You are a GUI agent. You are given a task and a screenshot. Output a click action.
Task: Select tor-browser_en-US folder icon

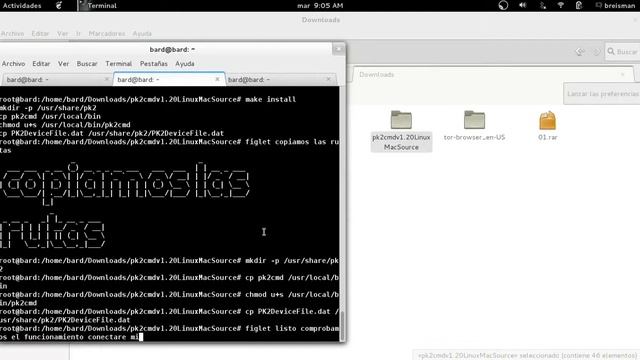(x=474, y=120)
